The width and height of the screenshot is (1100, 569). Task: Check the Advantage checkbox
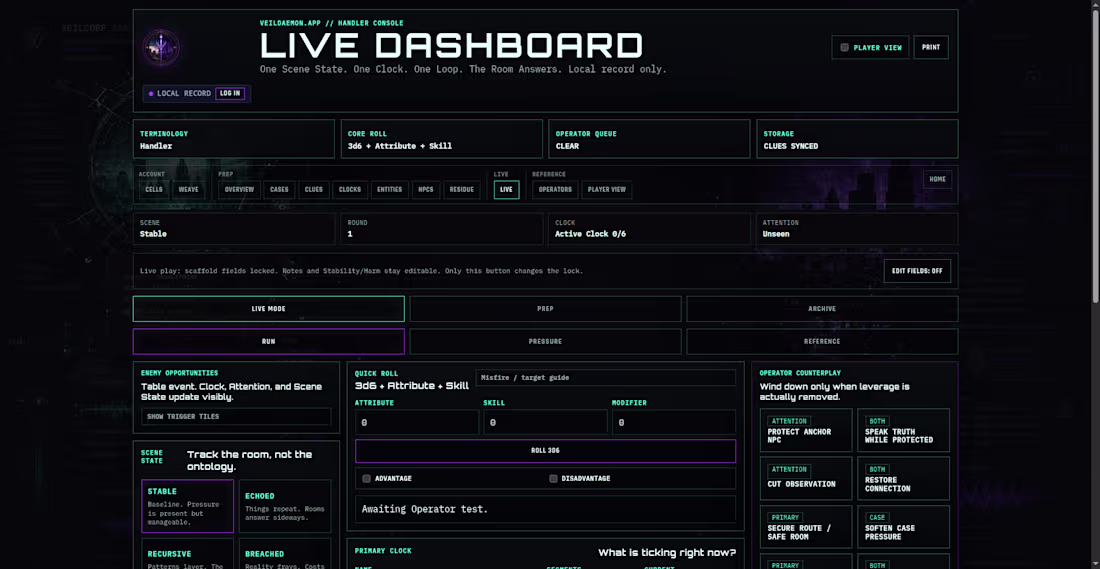(x=366, y=478)
